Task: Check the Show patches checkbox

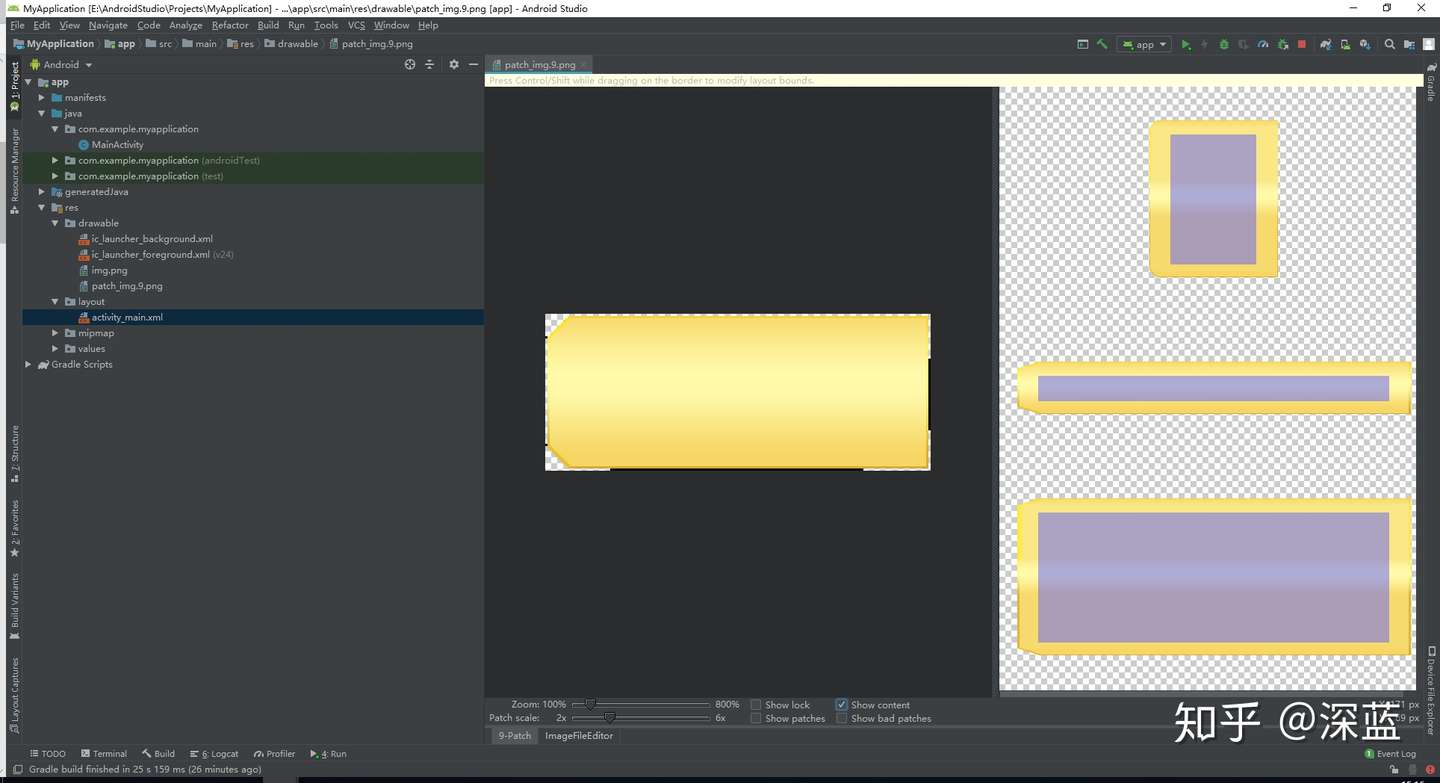Action: pyautogui.click(x=756, y=718)
